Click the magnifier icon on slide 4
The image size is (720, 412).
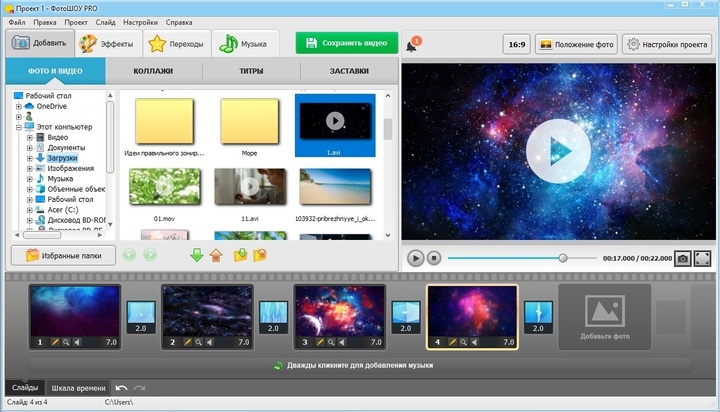(463, 342)
